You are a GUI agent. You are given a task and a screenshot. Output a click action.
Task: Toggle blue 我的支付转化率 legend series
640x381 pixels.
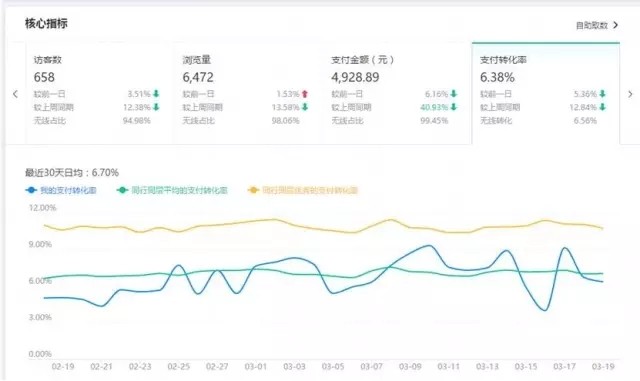click(61, 190)
